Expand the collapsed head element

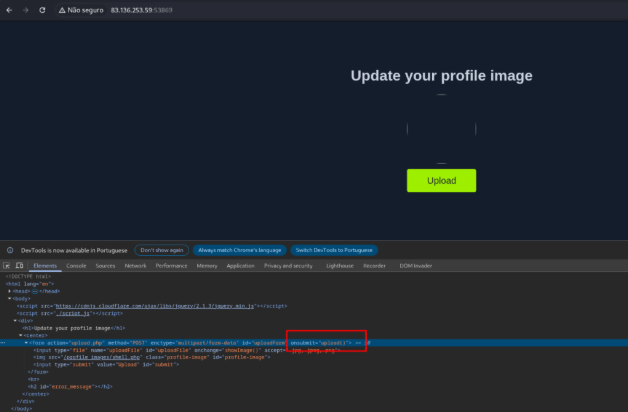[10, 290]
